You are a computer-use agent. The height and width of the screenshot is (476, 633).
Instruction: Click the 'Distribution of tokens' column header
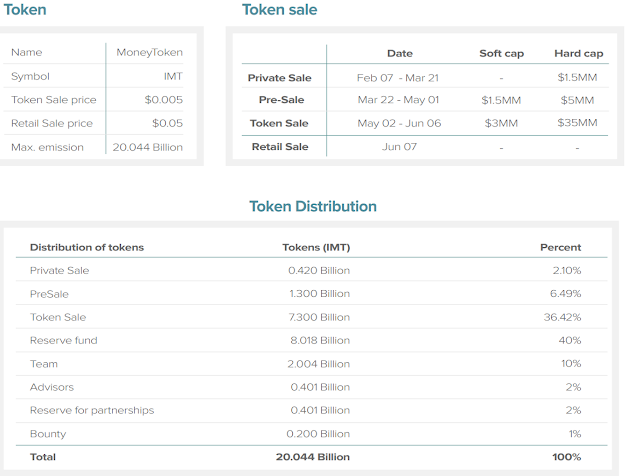click(x=87, y=247)
